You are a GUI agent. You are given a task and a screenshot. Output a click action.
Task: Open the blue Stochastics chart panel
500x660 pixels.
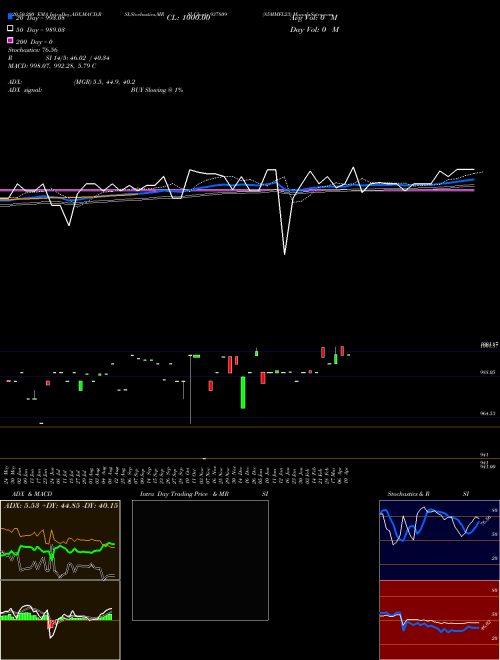[x=439, y=540]
